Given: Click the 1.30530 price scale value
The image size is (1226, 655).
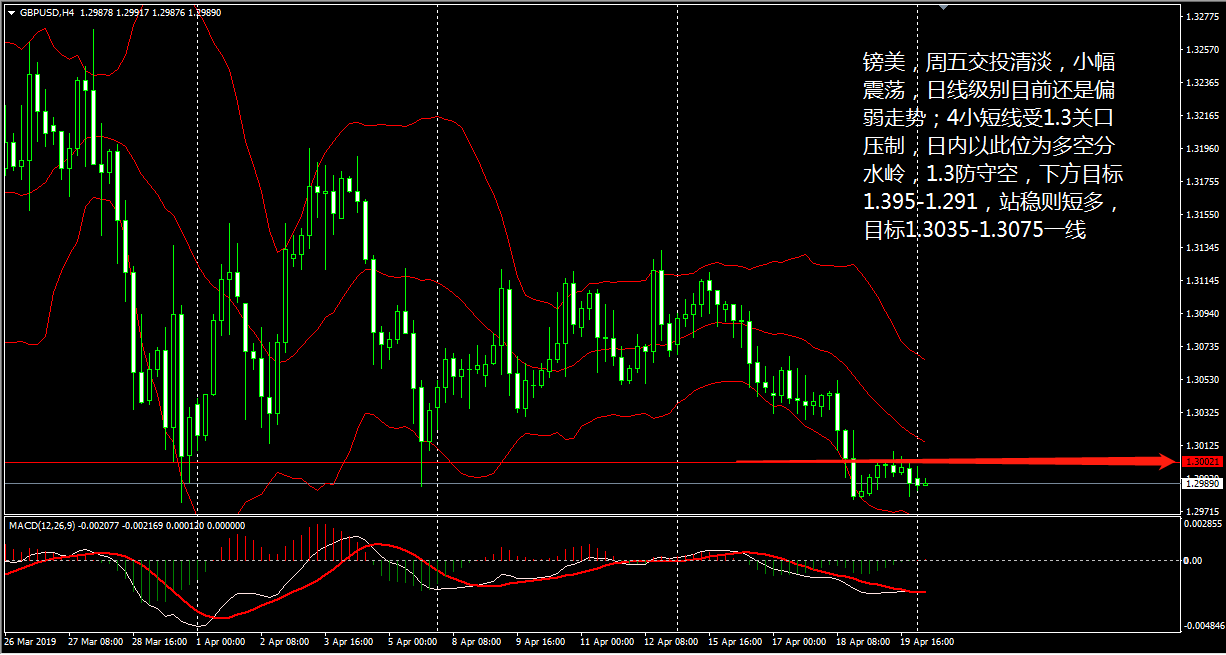Looking at the screenshot, I should [x=1201, y=379].
